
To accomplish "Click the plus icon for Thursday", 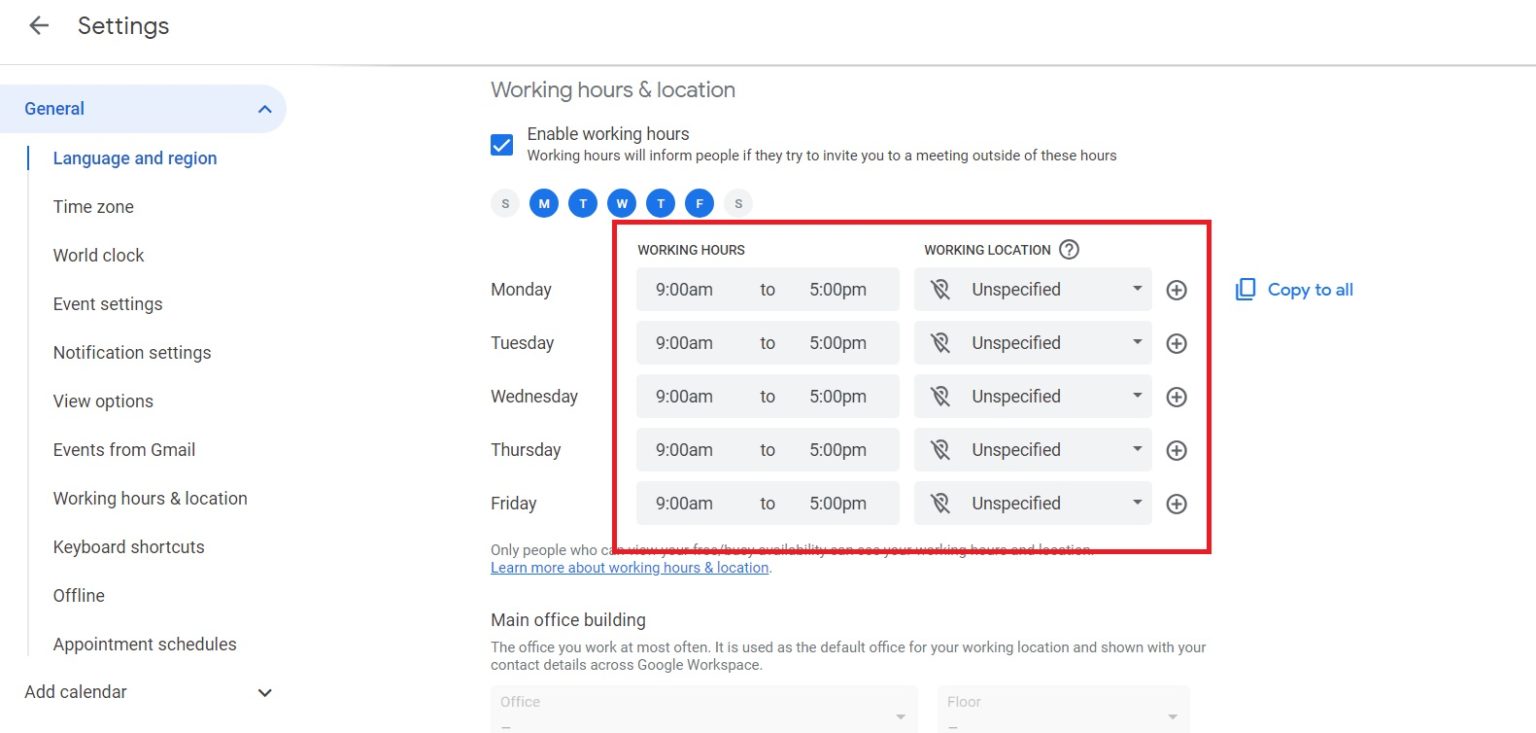I will tap(1176, 450).
